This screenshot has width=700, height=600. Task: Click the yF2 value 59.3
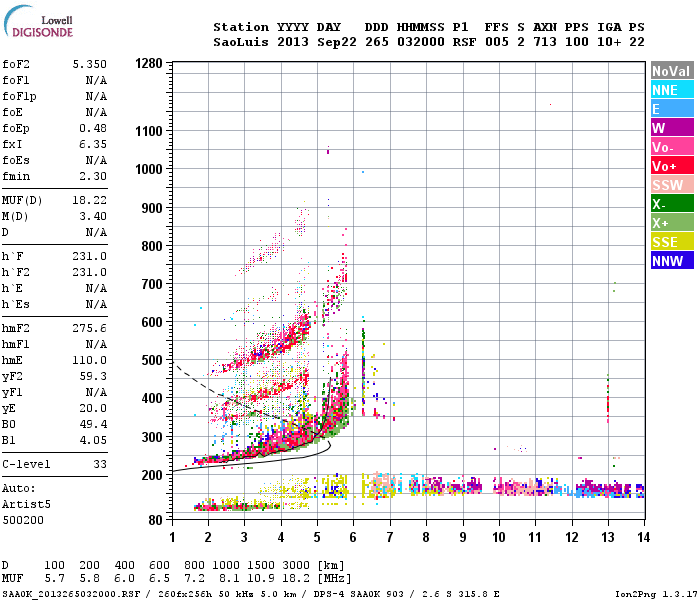coord(93,376)
